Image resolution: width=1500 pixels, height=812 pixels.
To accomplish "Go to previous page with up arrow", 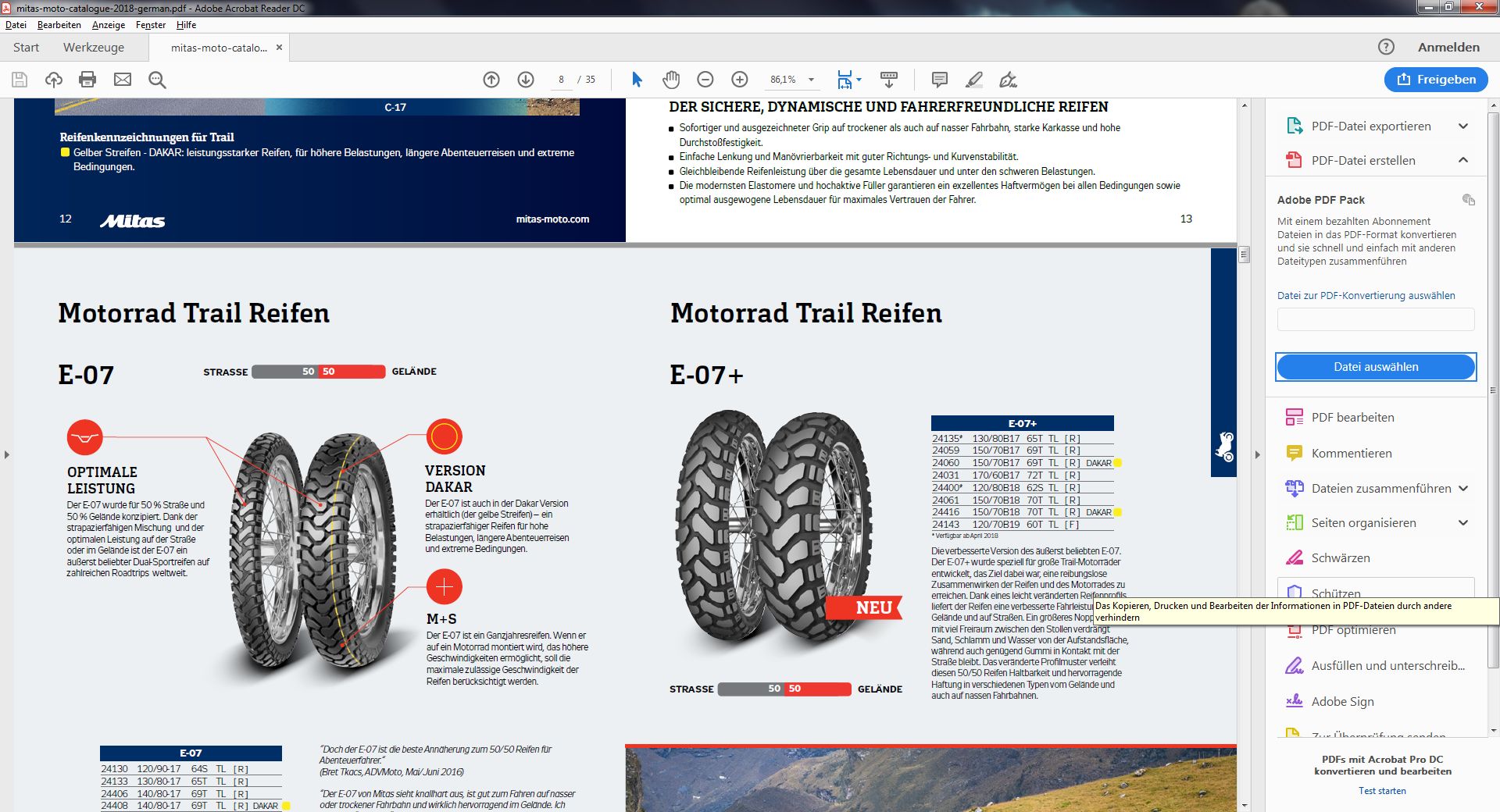I will pos(491,80).
